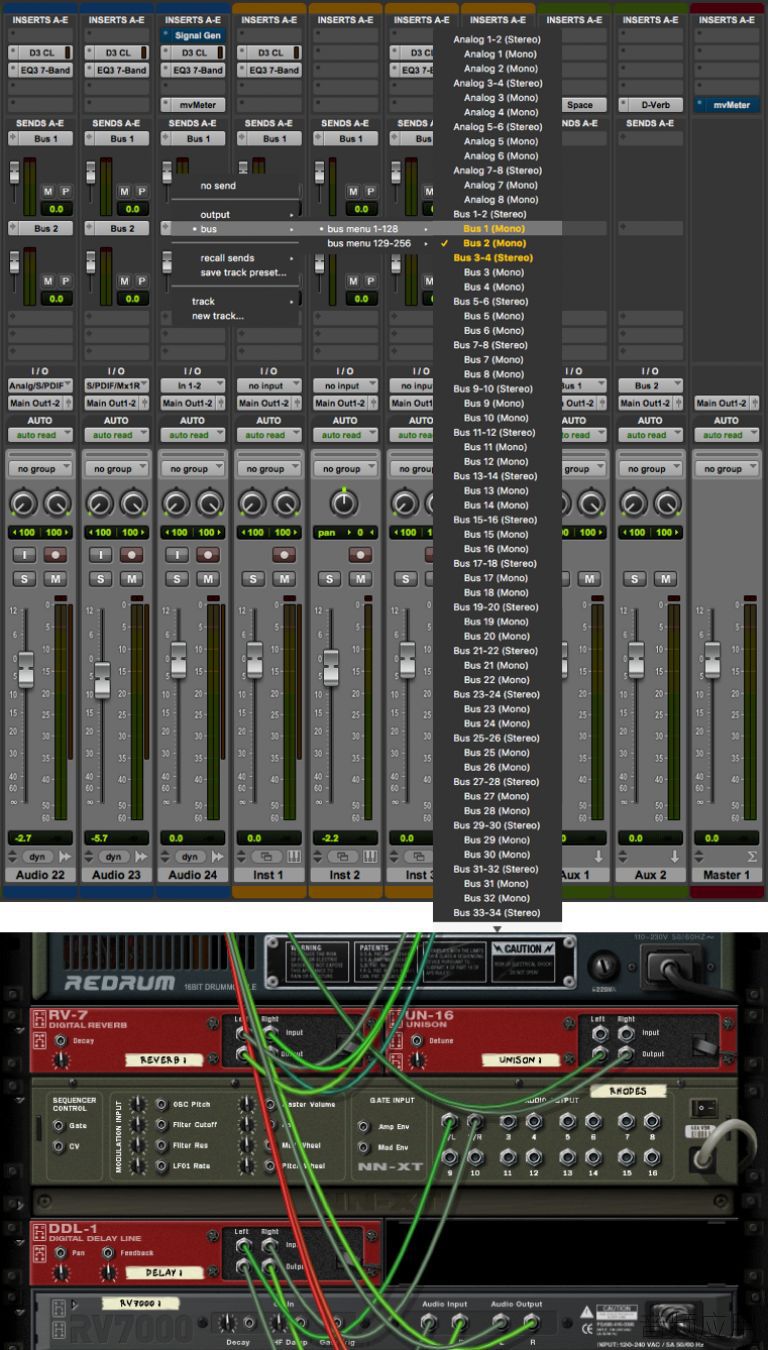Mute the Inst 1 track
This screenshot has width=768, height=1350.
coord(284,579)
